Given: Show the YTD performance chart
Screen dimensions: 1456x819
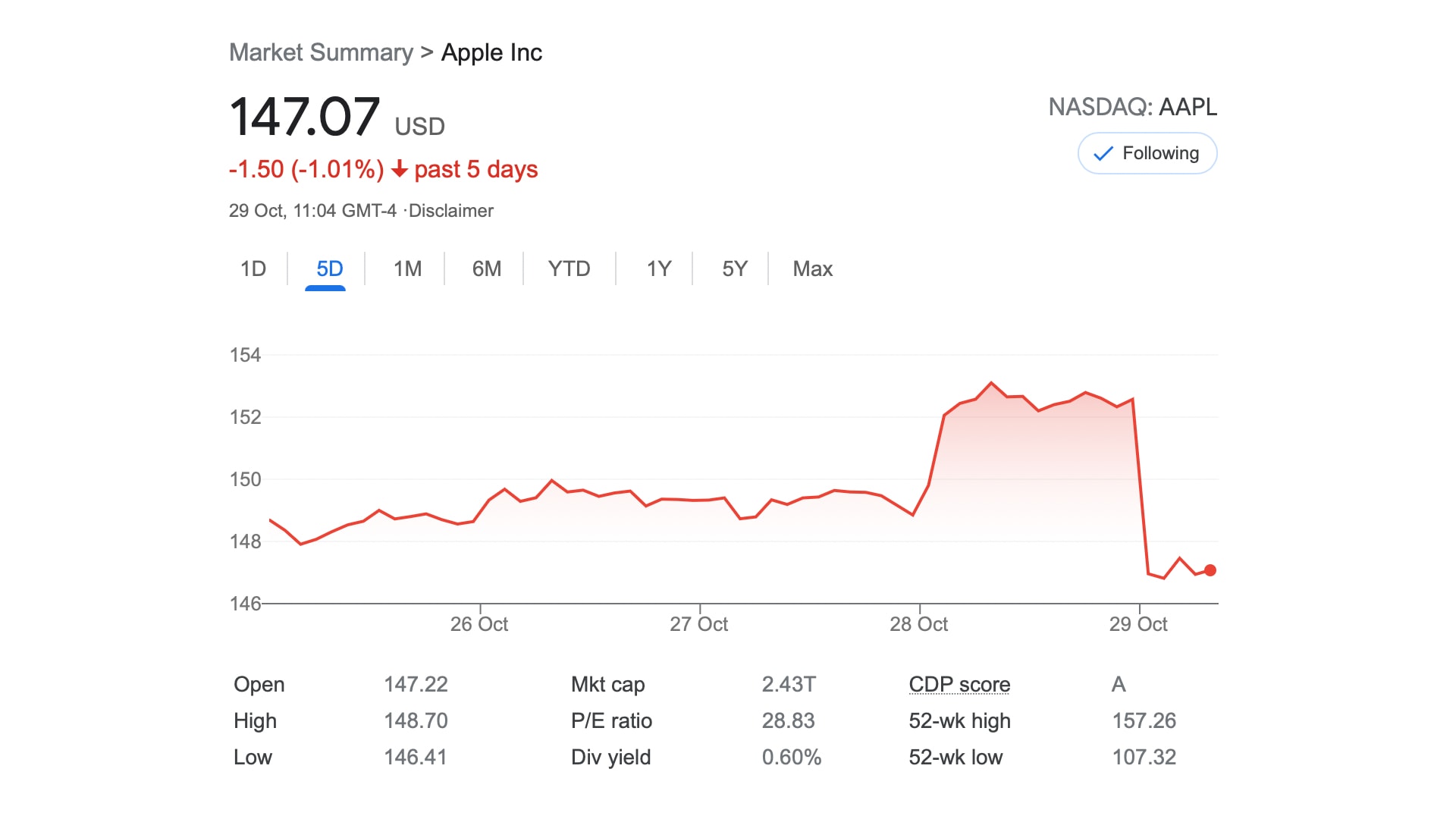Looking at the screenshot, I should click(569, 268).
